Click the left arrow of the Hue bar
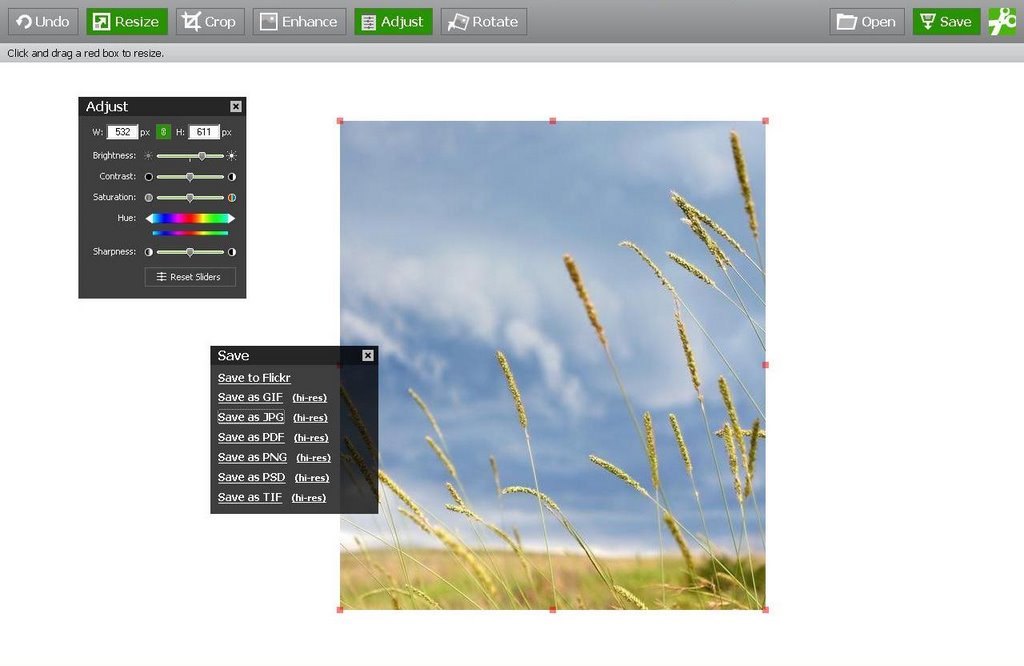The image size is (1024, 666). coord(149,218)
